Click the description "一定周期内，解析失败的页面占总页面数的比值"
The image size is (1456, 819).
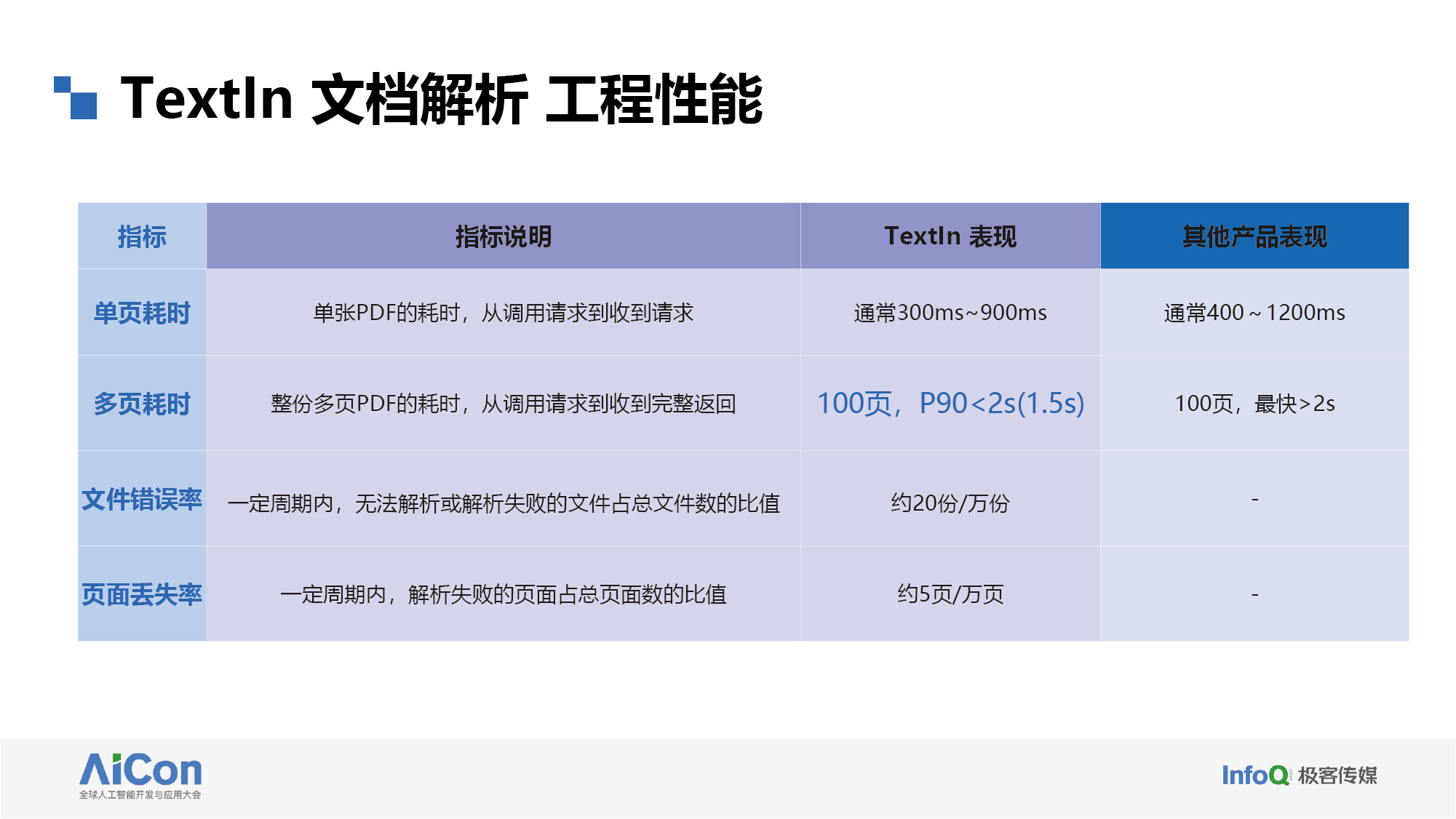coord(504,594)
